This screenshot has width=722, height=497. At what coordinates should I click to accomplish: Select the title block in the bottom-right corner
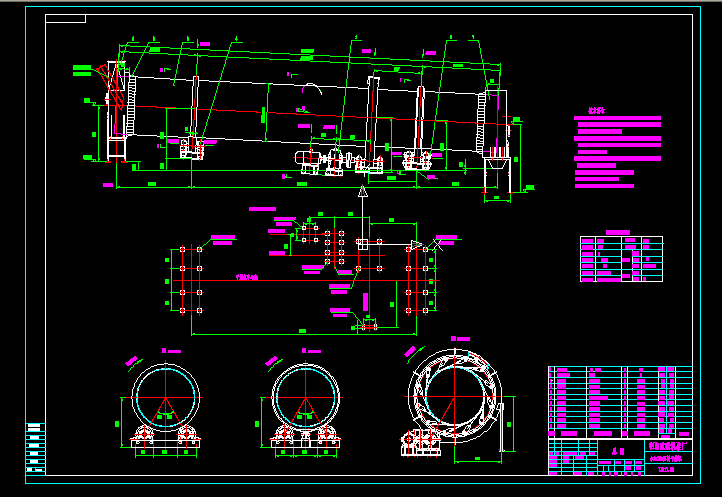point(619,455)
